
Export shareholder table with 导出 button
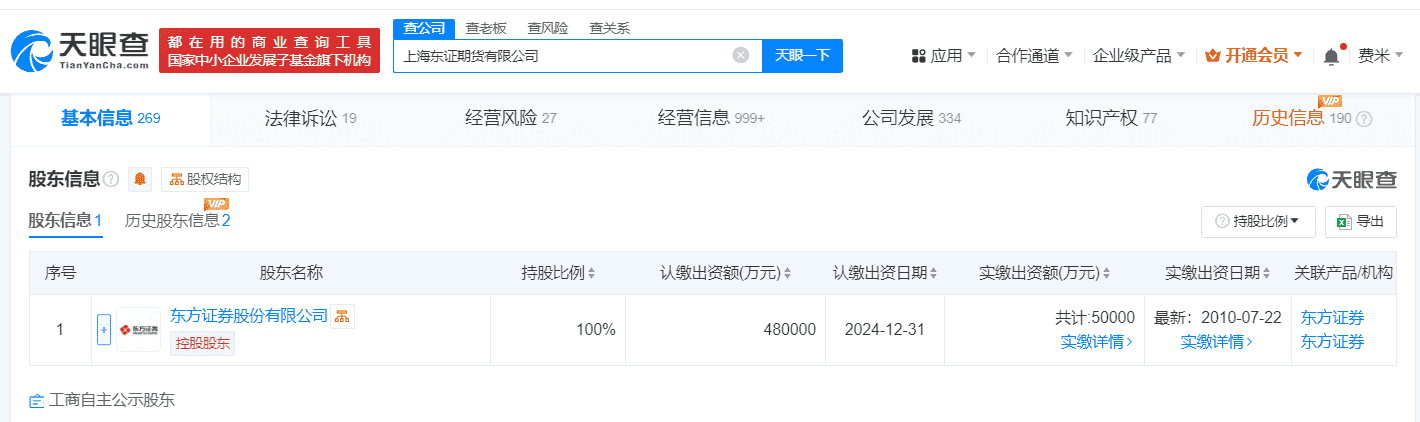(x=1359, y=222)
